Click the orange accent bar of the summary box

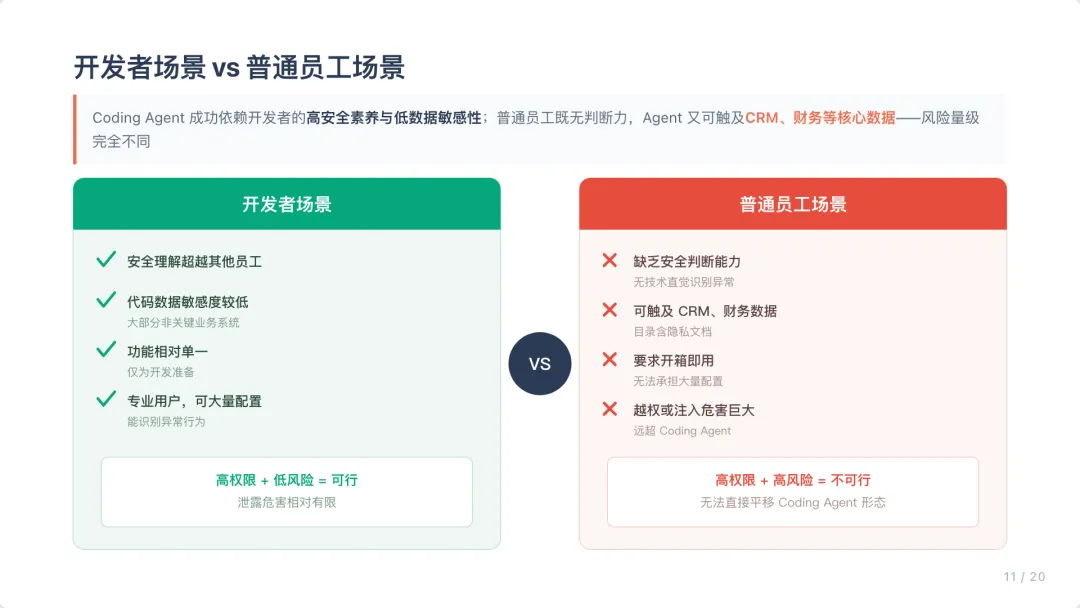pyautogui.click(x=75, y=129)
